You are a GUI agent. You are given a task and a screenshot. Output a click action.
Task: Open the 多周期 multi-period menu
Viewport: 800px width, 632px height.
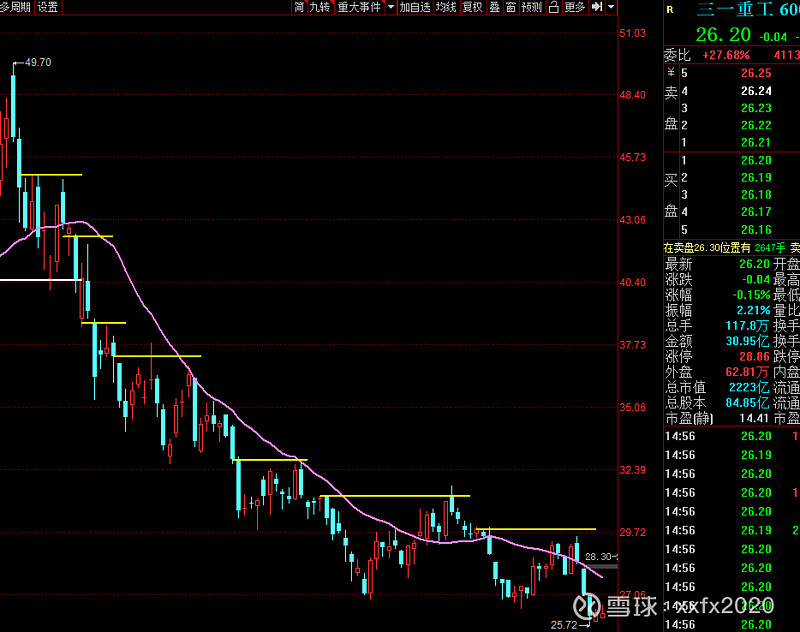[x=16, y=7]
